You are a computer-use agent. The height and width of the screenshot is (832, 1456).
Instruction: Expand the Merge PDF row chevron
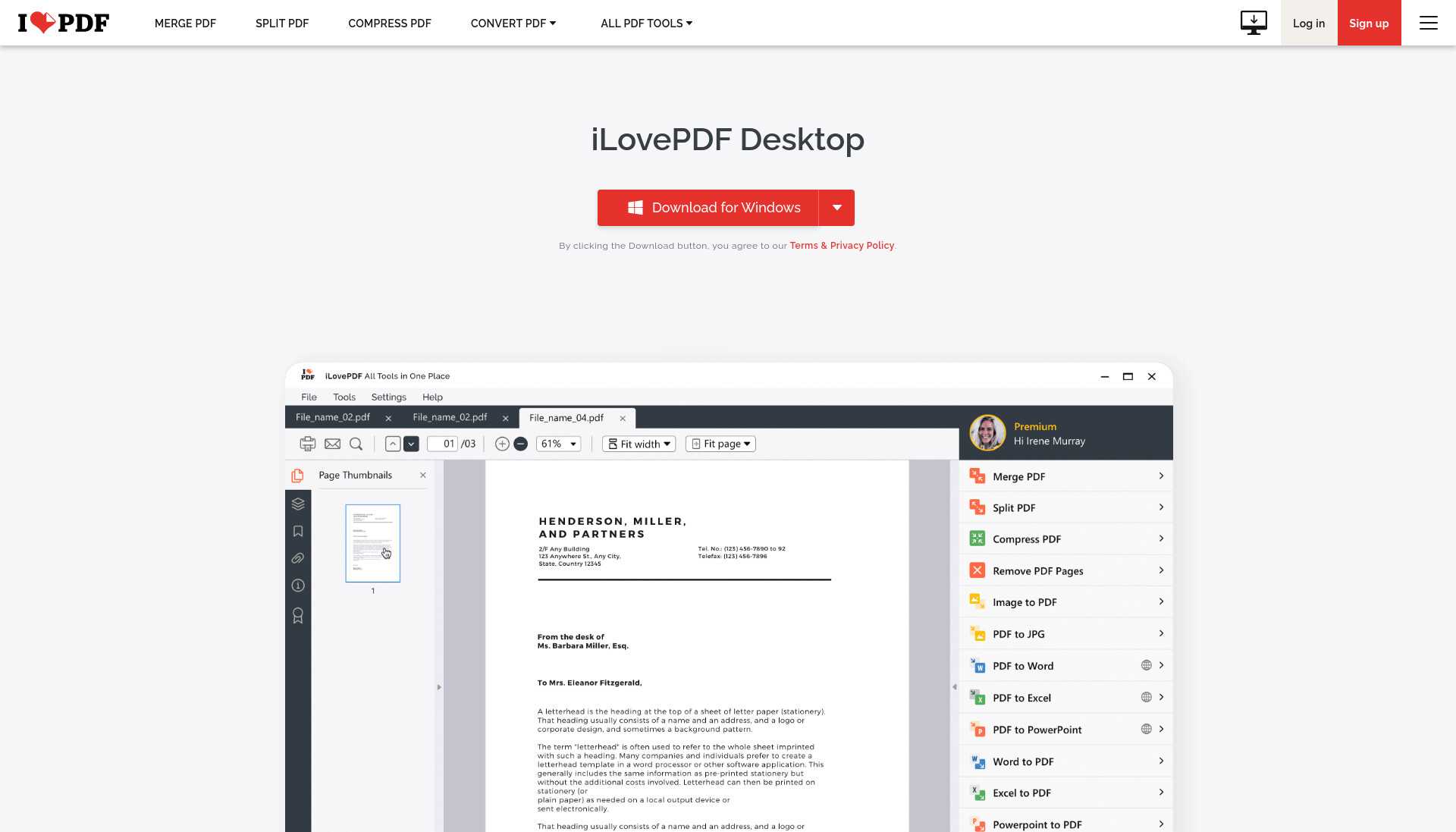coord(1161,476)
